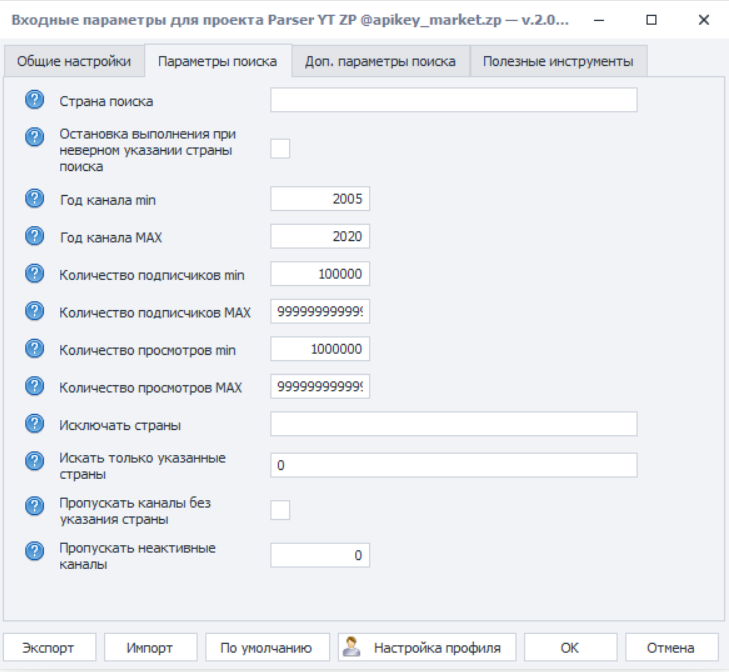
Task: Click the Искать только указанные страны field
Action: (x=453, y=465)
